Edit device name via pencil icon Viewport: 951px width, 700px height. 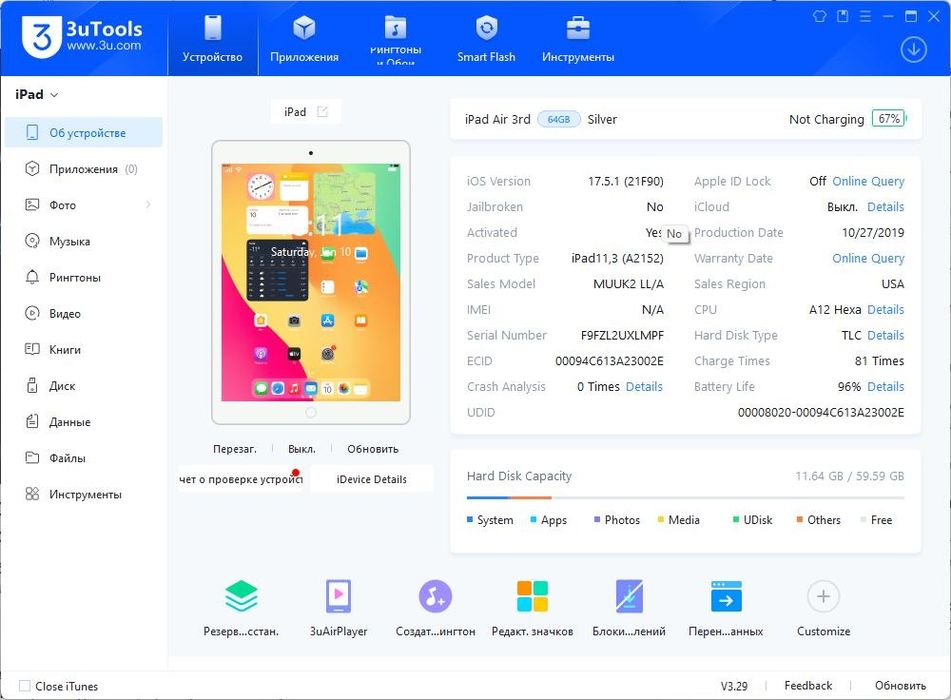pyautogui.click(x=323, y=112)
